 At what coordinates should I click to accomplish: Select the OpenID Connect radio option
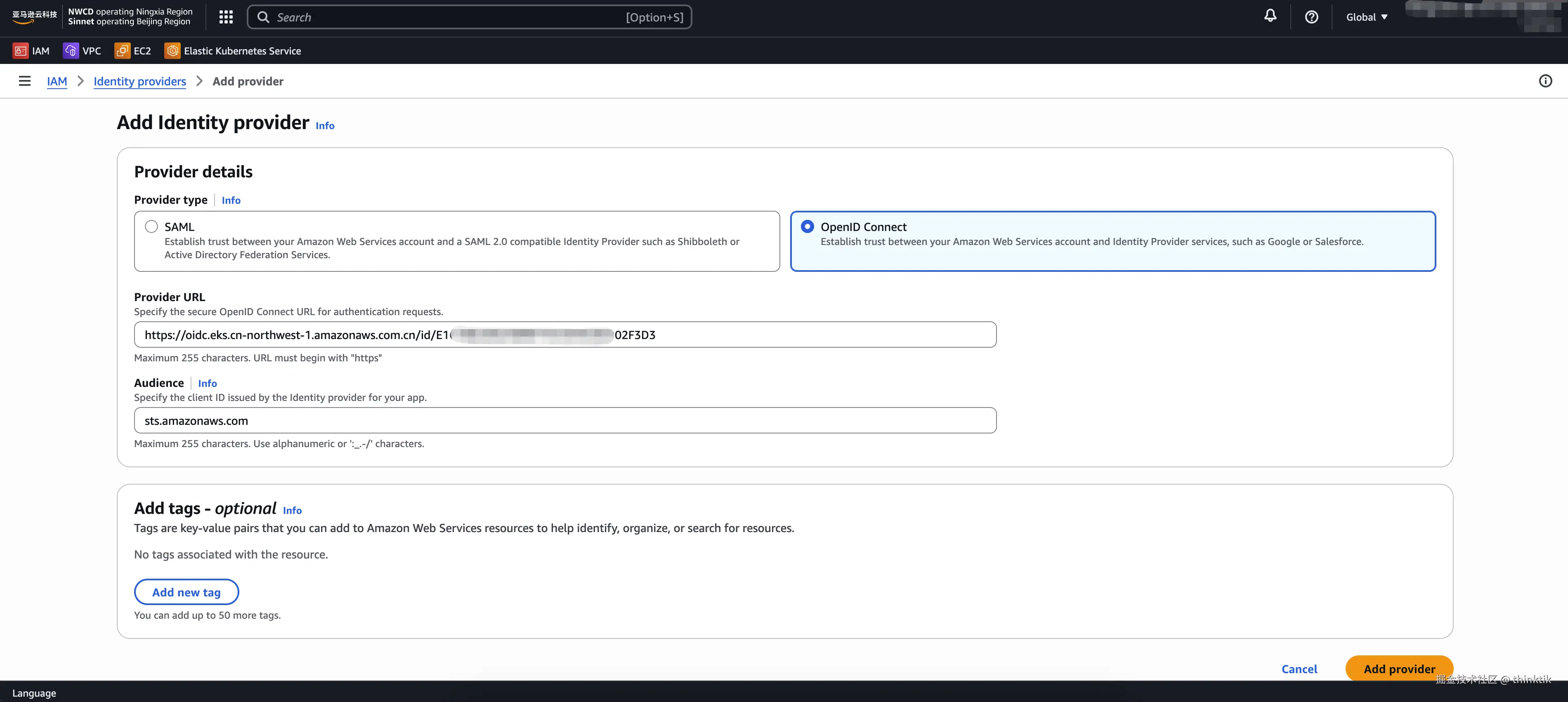point(807,227)
